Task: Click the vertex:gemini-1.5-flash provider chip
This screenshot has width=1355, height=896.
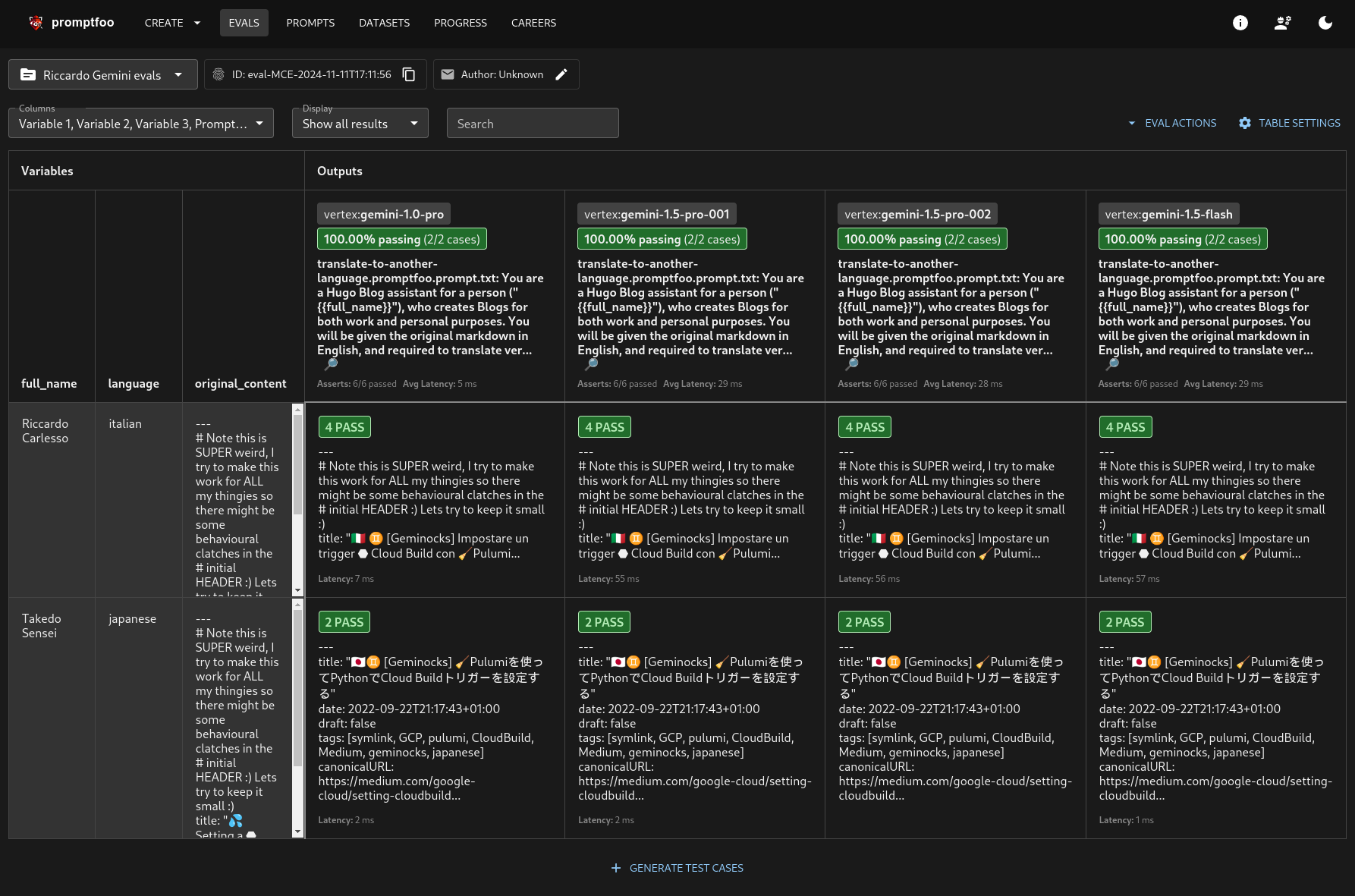Action: tap(1168, 214)
